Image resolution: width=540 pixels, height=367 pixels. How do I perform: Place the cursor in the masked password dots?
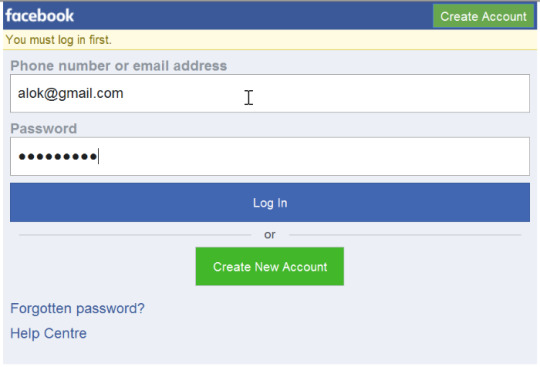coord(58,157)
